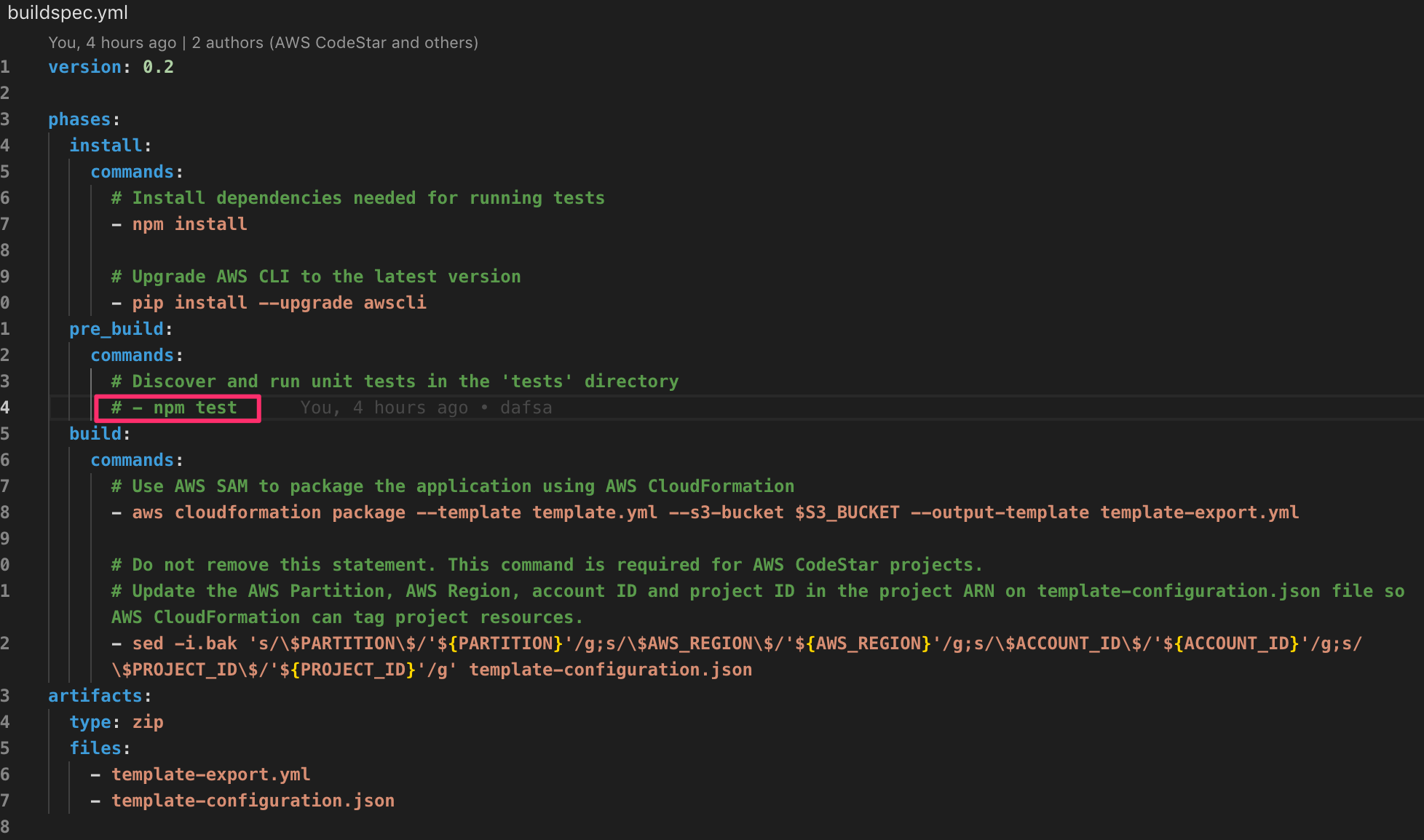
Task: Click the 'type: zip' line
Action: [116, 722]
